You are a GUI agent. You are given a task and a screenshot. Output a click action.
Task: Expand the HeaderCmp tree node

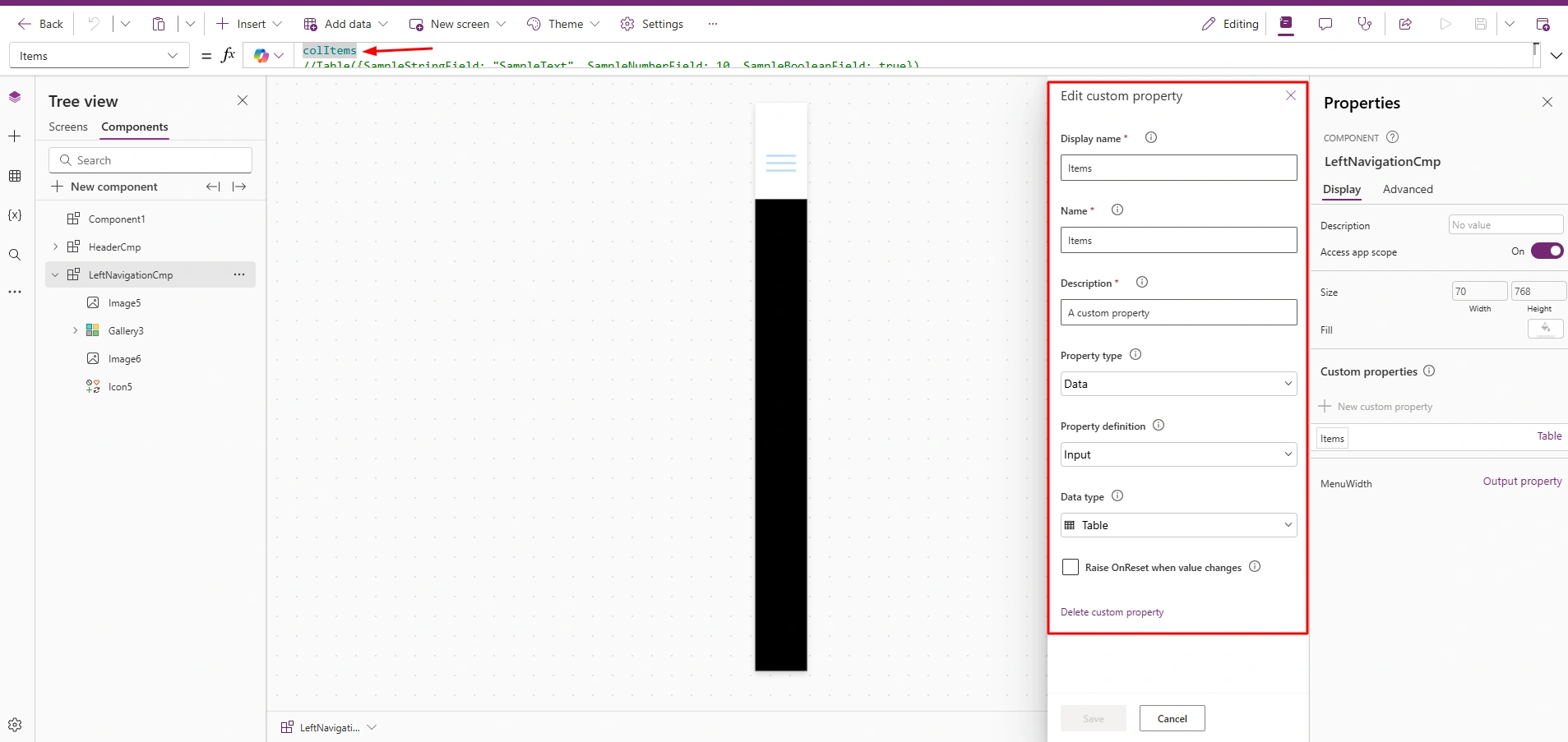(x=55, y=247)
